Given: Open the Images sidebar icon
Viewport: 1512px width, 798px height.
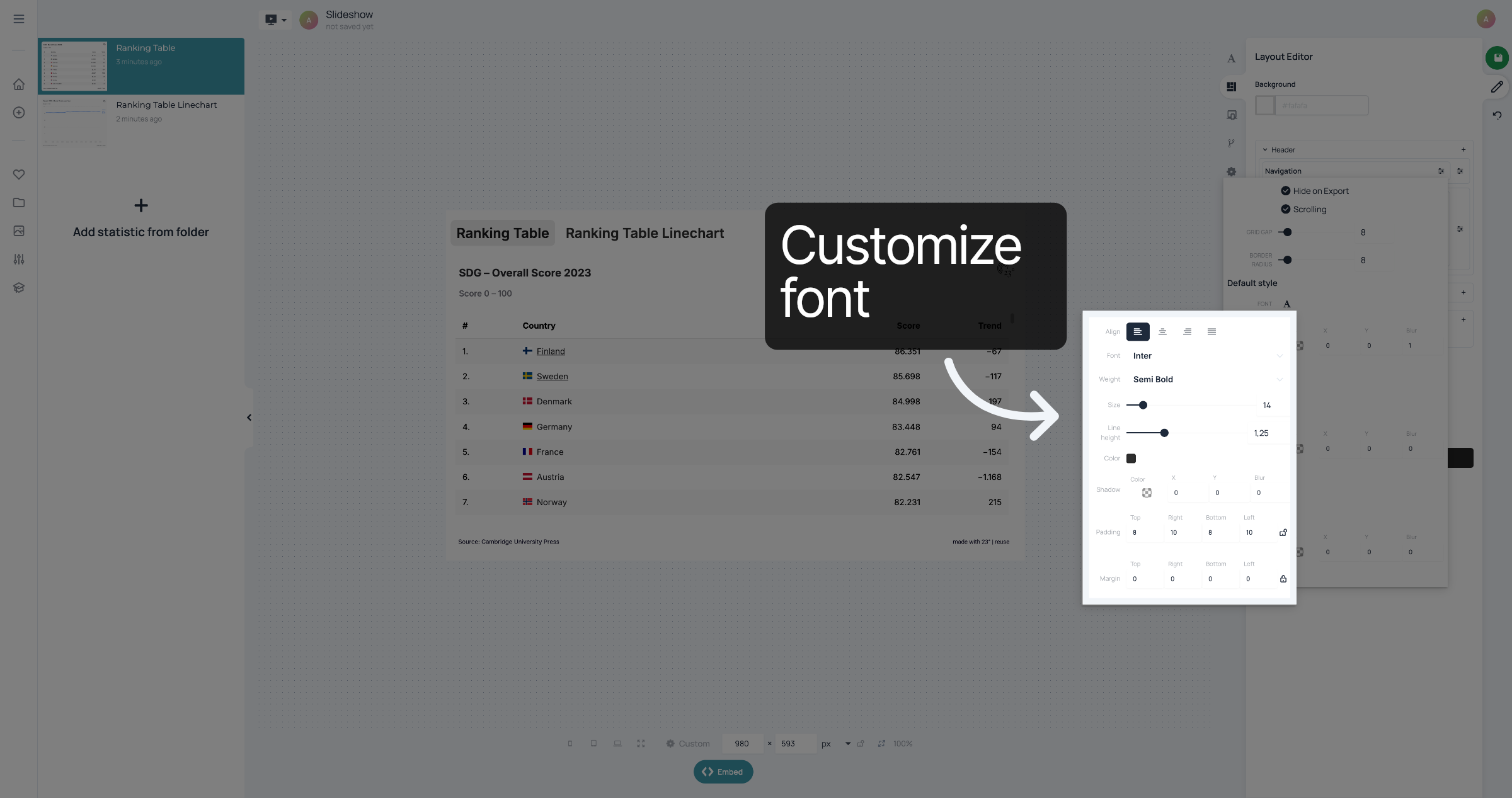Looking at the screenshot, I should pyautogui.click(x=19, y=231).
